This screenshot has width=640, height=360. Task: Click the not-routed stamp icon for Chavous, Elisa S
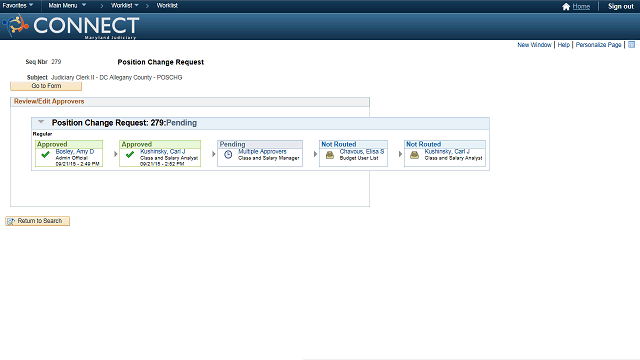click(x=330, y=155)
